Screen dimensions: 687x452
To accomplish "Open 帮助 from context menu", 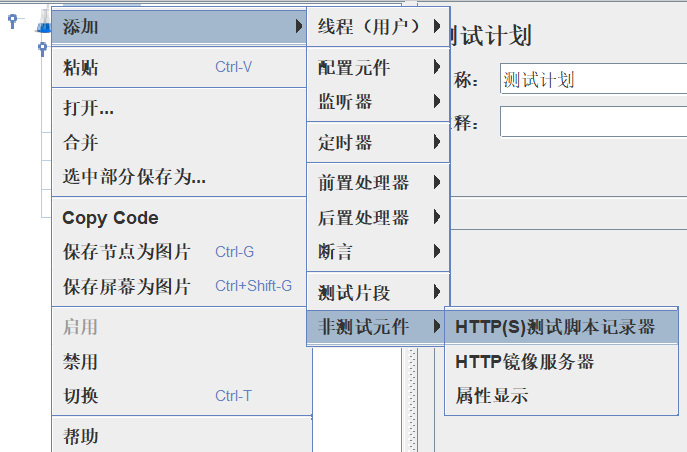I will tap(181, 436).
